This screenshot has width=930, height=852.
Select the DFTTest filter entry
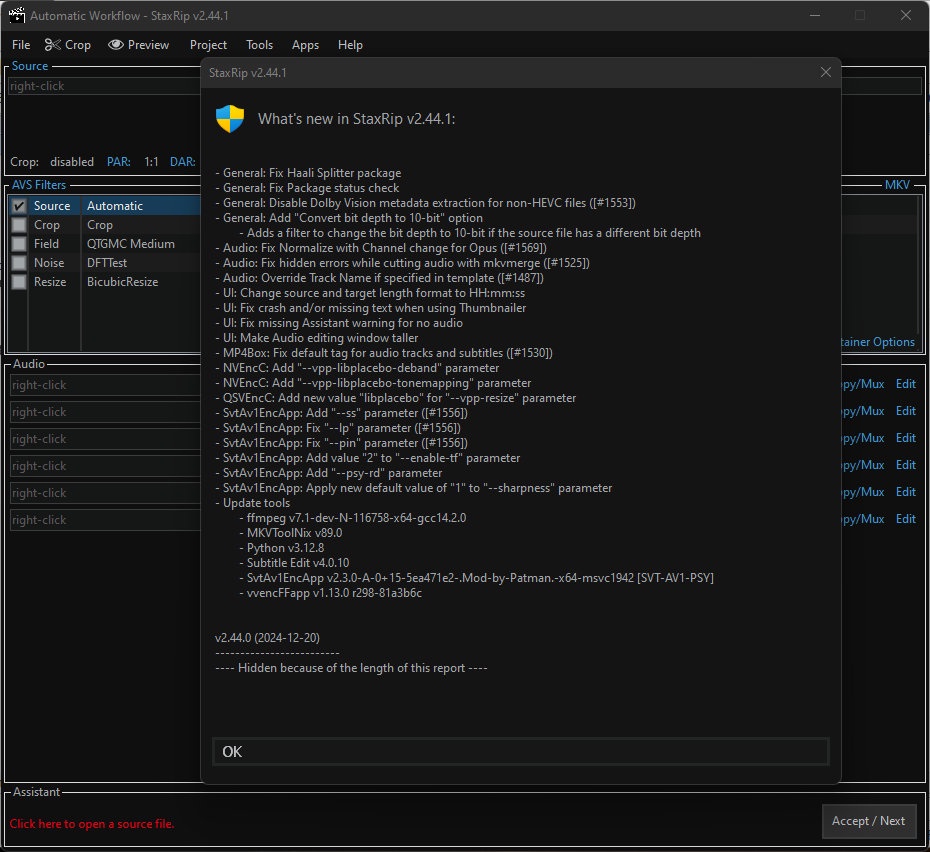(x=107, y=263)
